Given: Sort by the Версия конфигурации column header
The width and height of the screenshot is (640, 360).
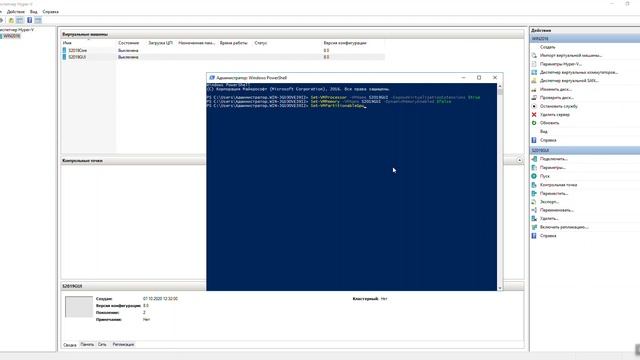Looking at the screenshot, I should click(345, 43).
